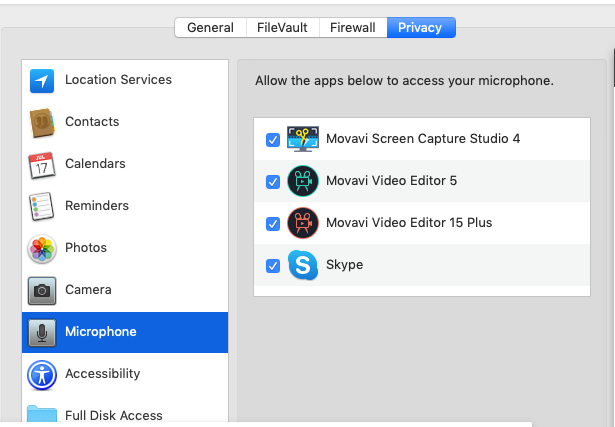Click the Movavi Screen Capture Studio 4 name
Viewport: 615px width, 427px height.
pyautogui.click(x=423, y=138)
